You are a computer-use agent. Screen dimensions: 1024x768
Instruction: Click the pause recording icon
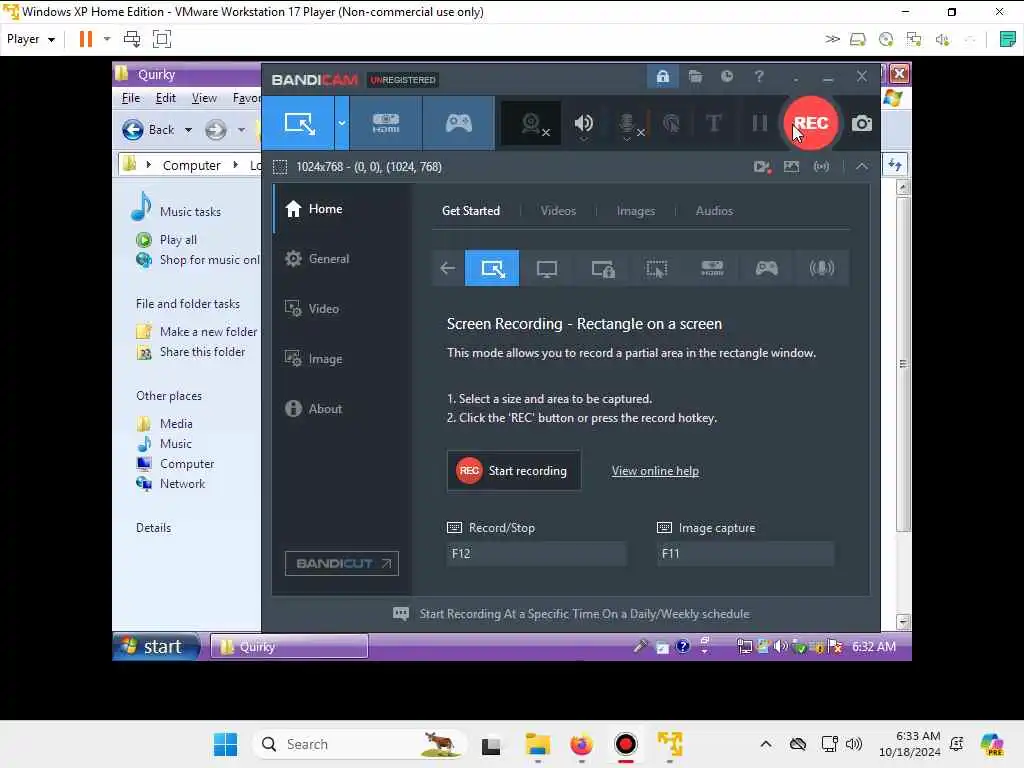tap(759, 123)
